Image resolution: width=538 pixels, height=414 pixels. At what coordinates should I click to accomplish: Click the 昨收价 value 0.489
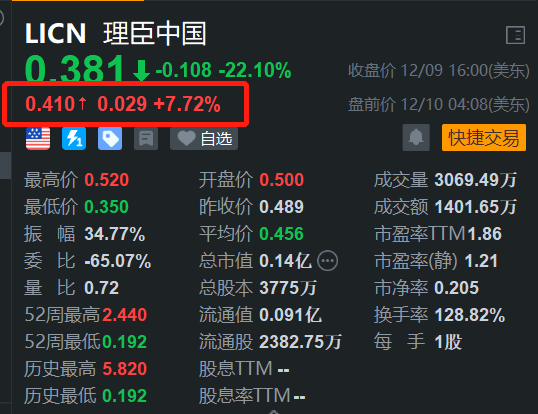coord(282,207)
